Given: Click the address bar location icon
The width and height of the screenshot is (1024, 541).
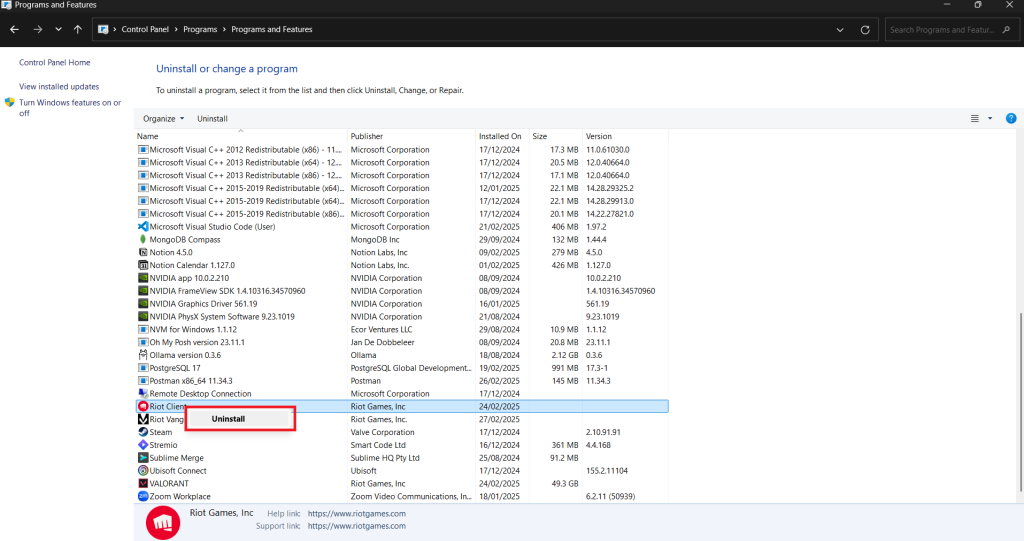Looking at the screenshot, I should (x=103, y=29).
